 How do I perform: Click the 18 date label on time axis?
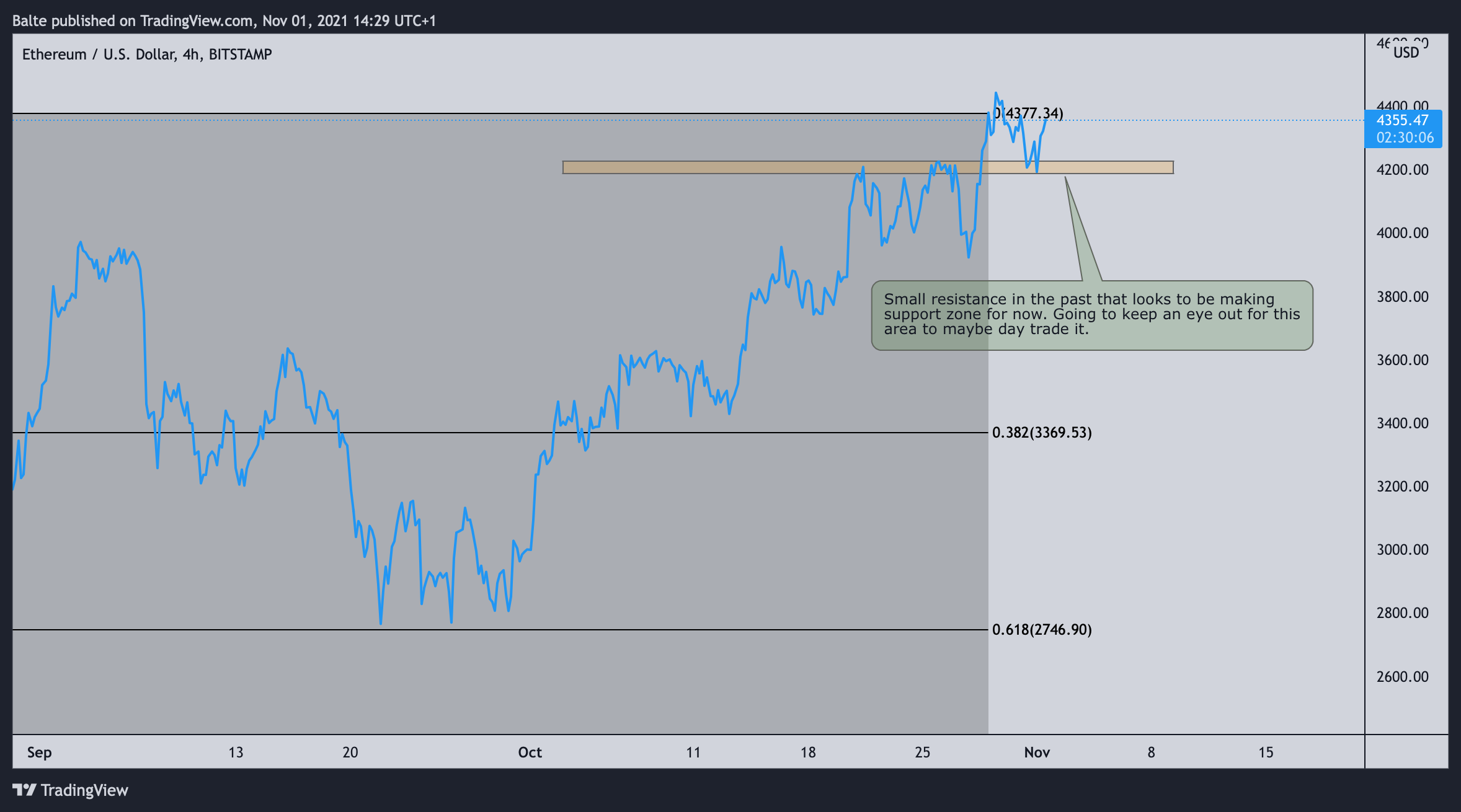[x=808, y=752]
